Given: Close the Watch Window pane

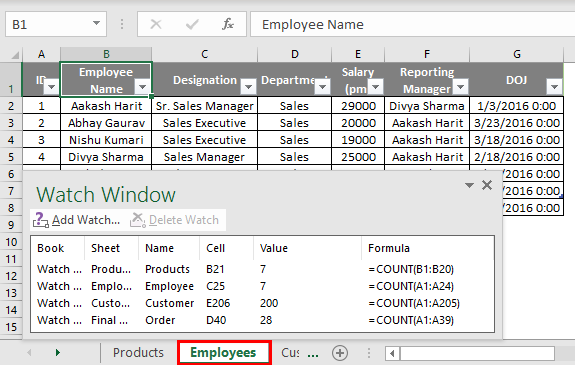Looking at the screenshot, I should point(487,185).
